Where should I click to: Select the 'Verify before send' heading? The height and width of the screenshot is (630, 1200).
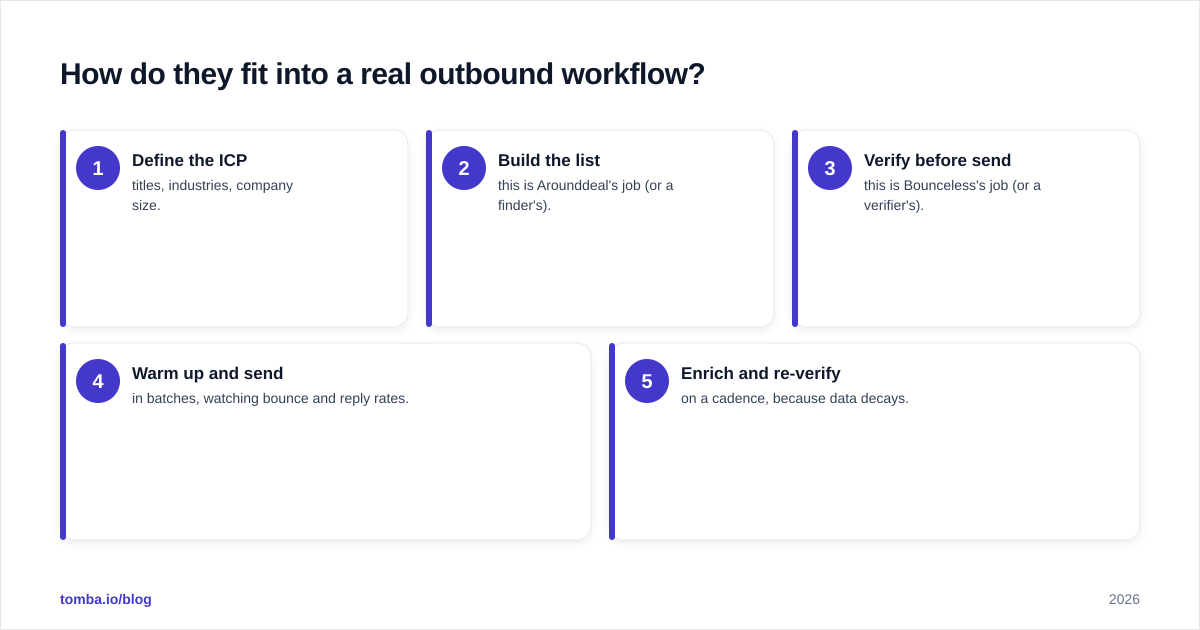(x=937, y=160)
